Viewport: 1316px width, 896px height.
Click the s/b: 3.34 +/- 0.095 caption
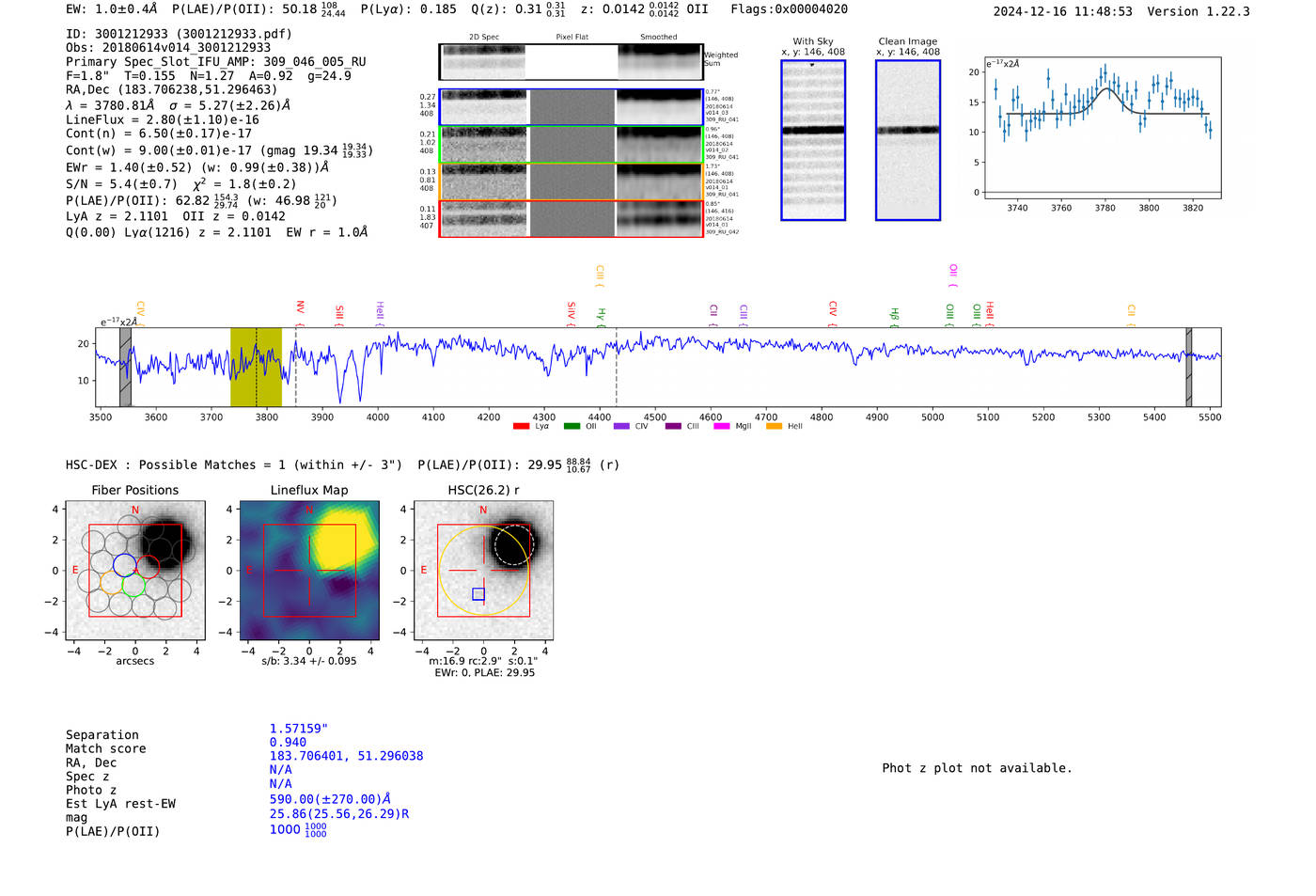coord(309,661)
